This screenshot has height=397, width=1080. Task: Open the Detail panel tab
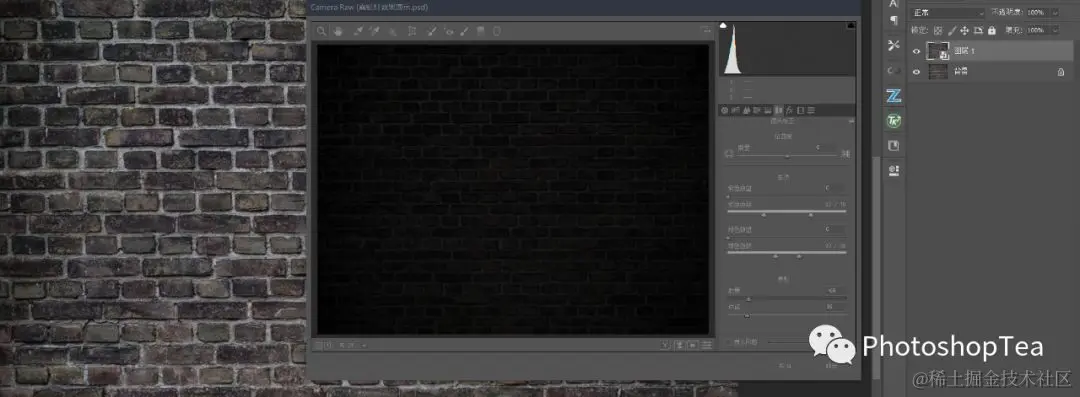747,110
